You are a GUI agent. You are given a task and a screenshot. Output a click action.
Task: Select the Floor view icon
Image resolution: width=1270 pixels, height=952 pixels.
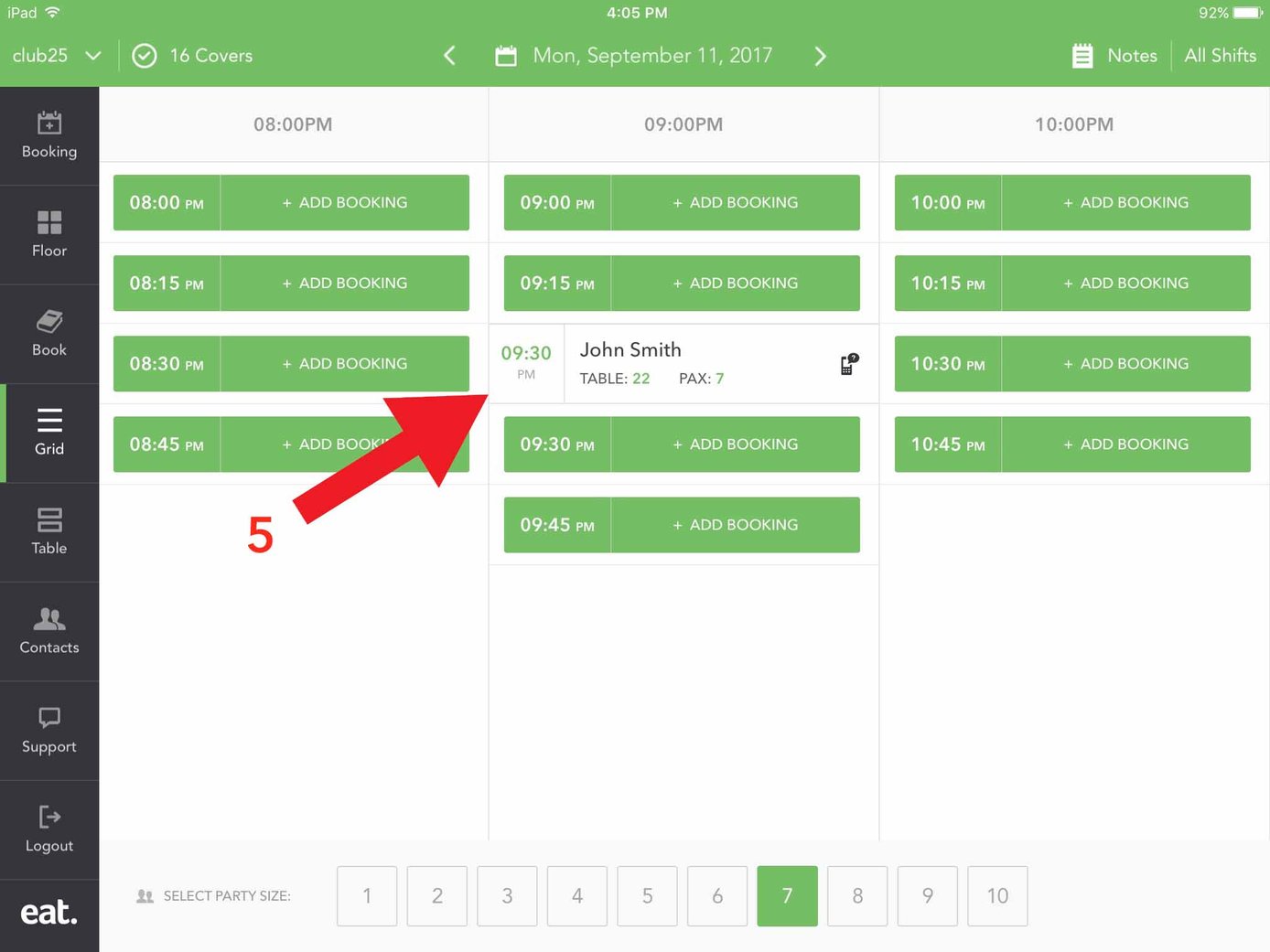49,234
